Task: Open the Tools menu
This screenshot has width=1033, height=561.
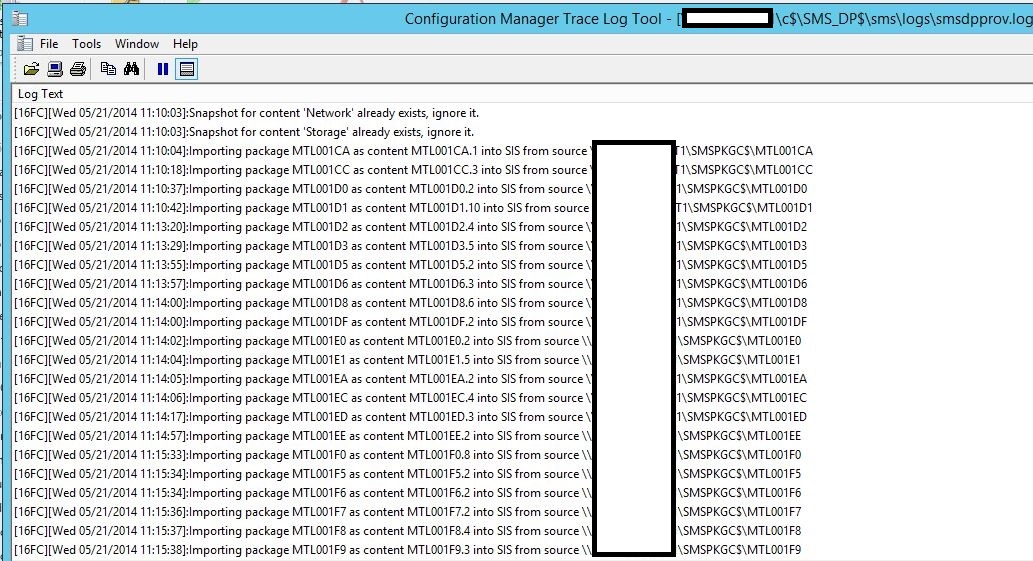Action: pos(86,43)
